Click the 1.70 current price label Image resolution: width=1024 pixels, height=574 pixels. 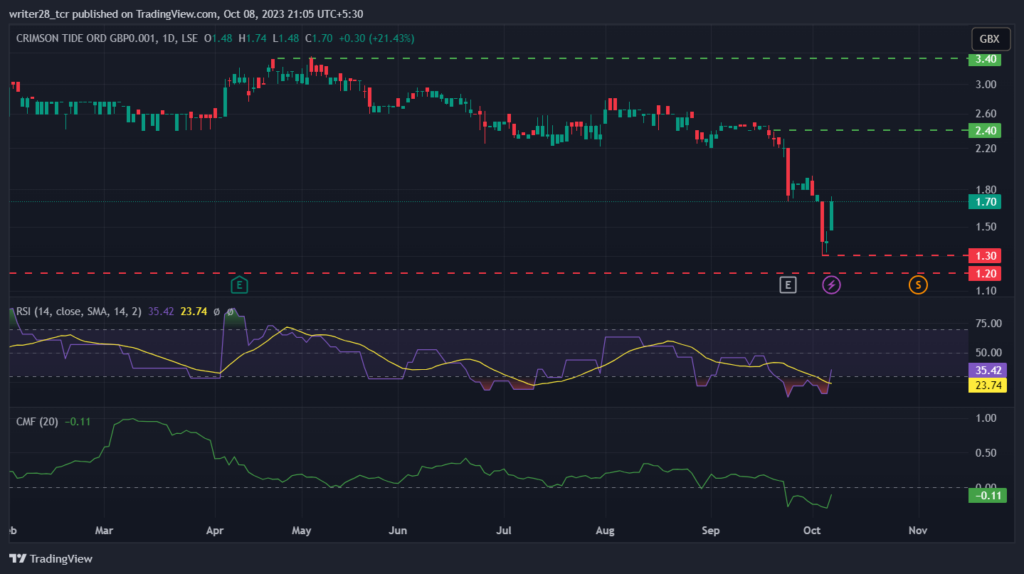(984, 202)
